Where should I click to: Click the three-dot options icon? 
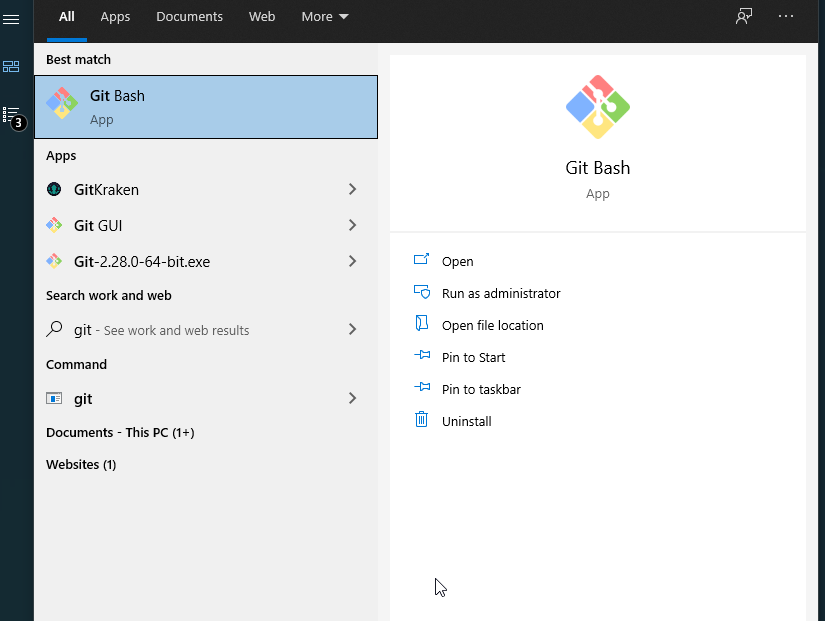(x=786, y=16)
